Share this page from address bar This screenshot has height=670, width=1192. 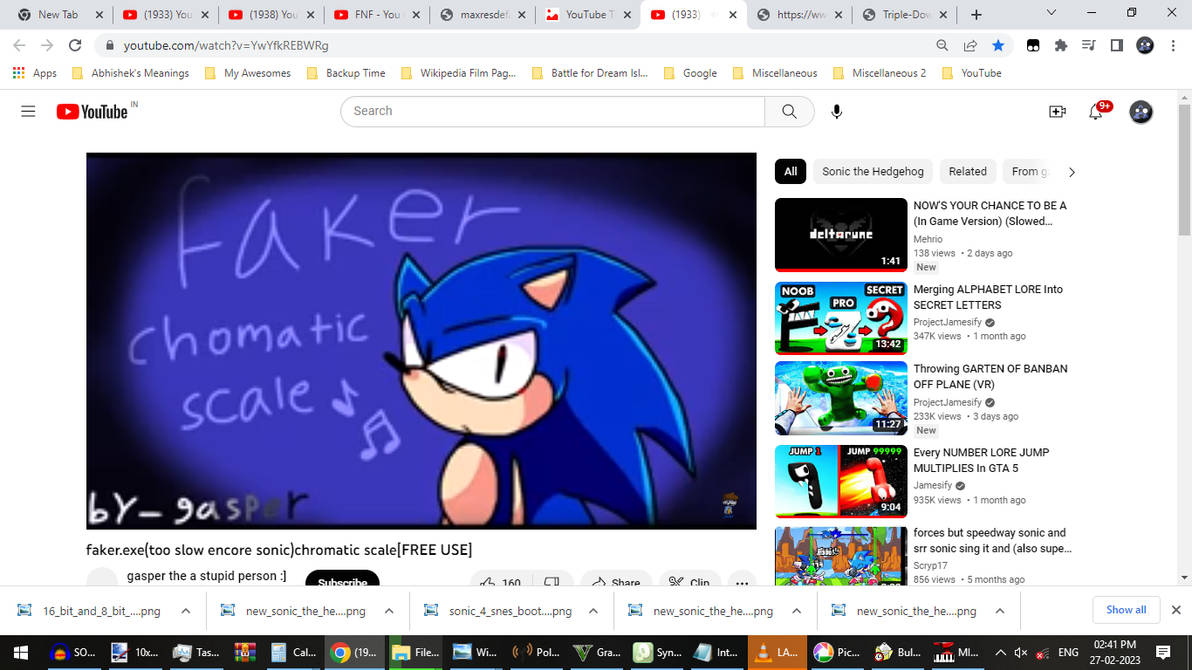coord(970,46)
